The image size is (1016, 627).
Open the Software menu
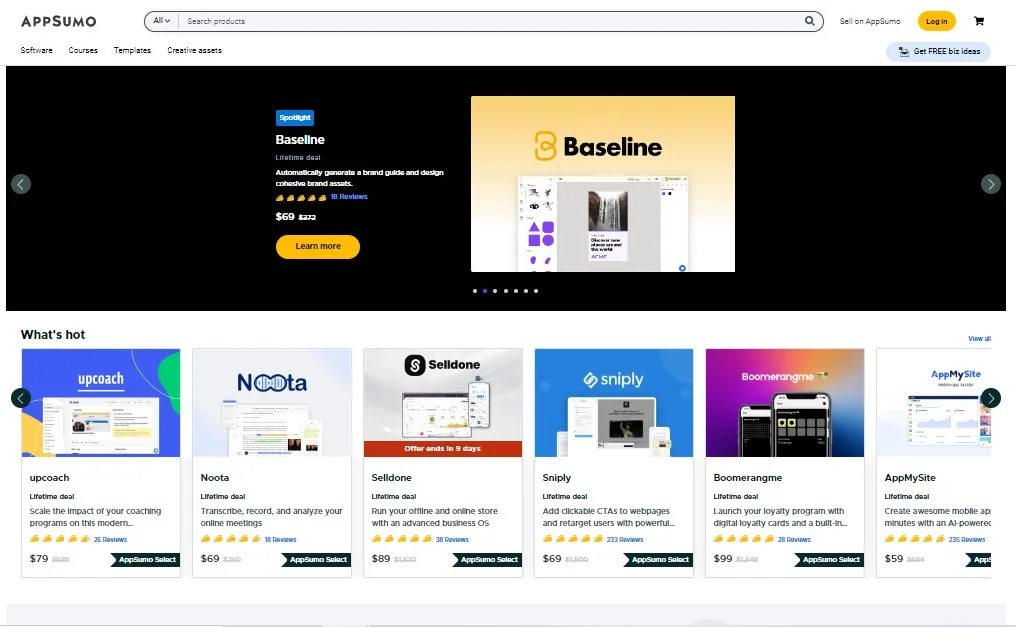point(36,50)
